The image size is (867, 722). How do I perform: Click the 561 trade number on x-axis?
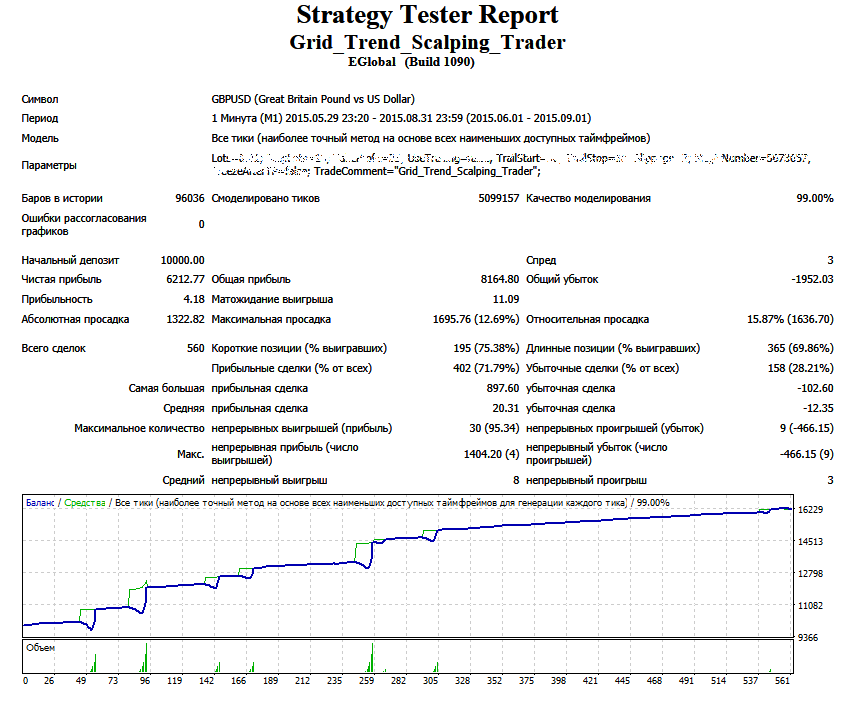pyautogui.click(x=782, y=681)
